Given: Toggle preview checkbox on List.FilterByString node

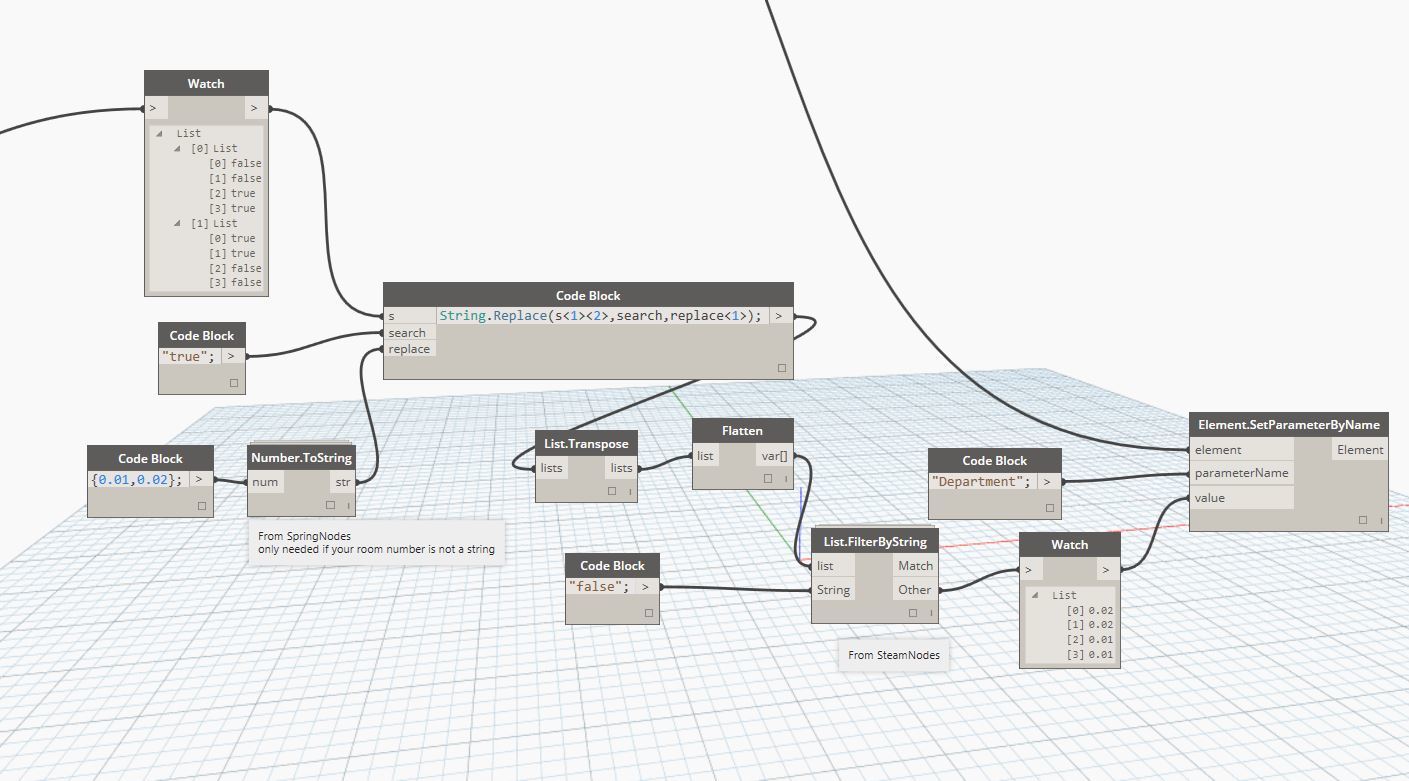Looking at the screenshot, I should coord(914,612).
